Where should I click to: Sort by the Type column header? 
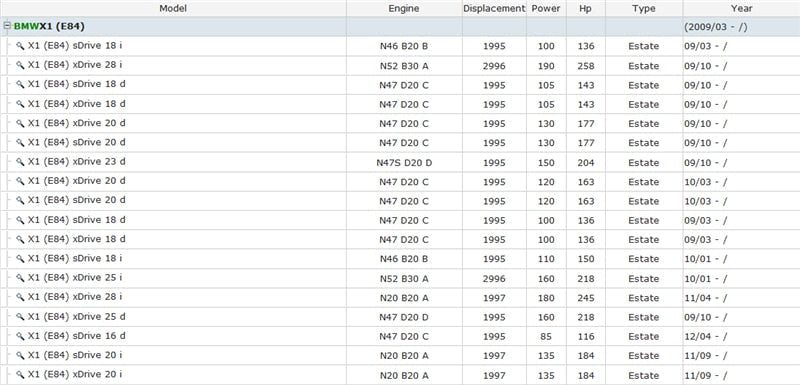[x=644, y=8]
